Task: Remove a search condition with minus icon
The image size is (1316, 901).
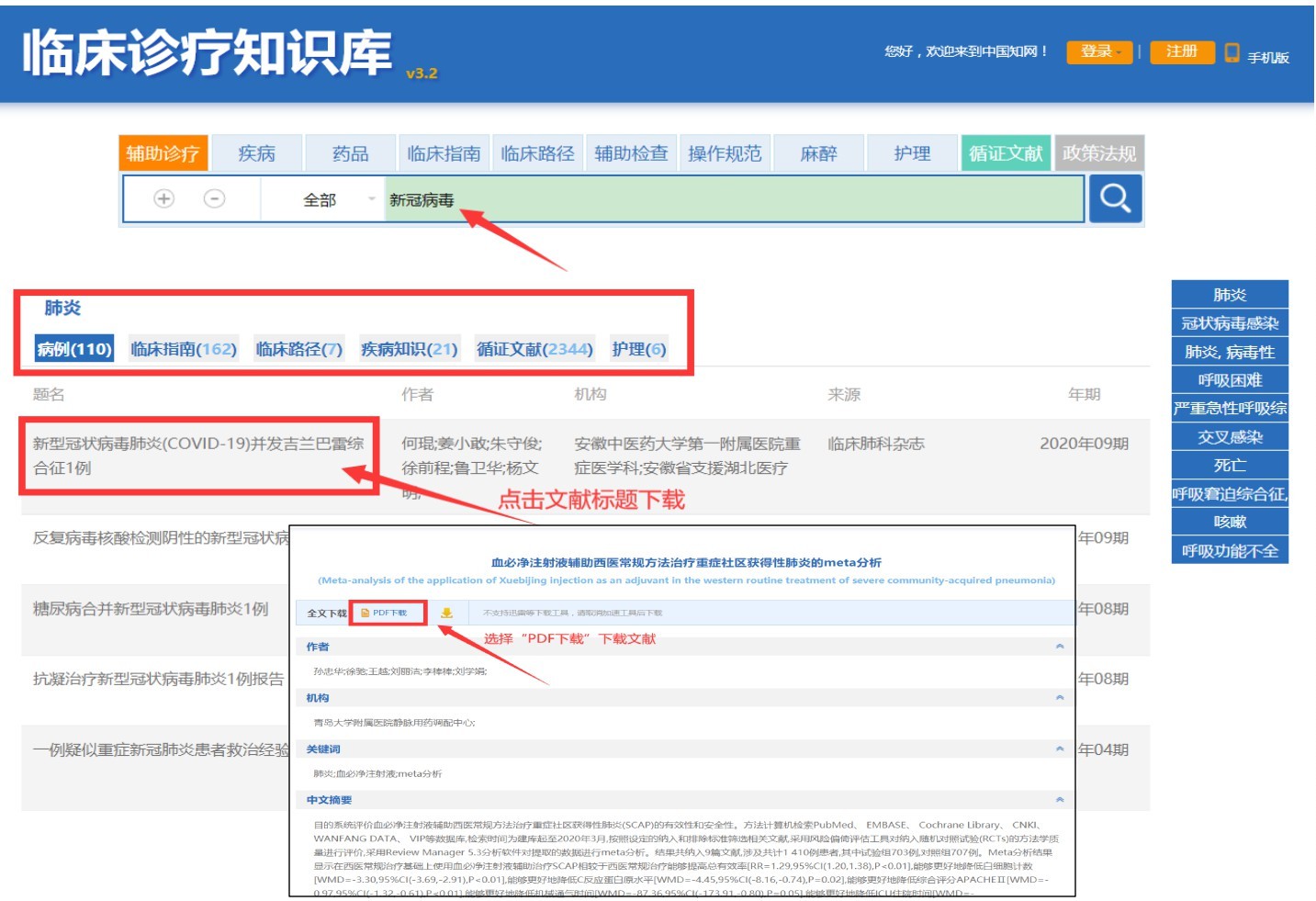Action: click(214, 198)
